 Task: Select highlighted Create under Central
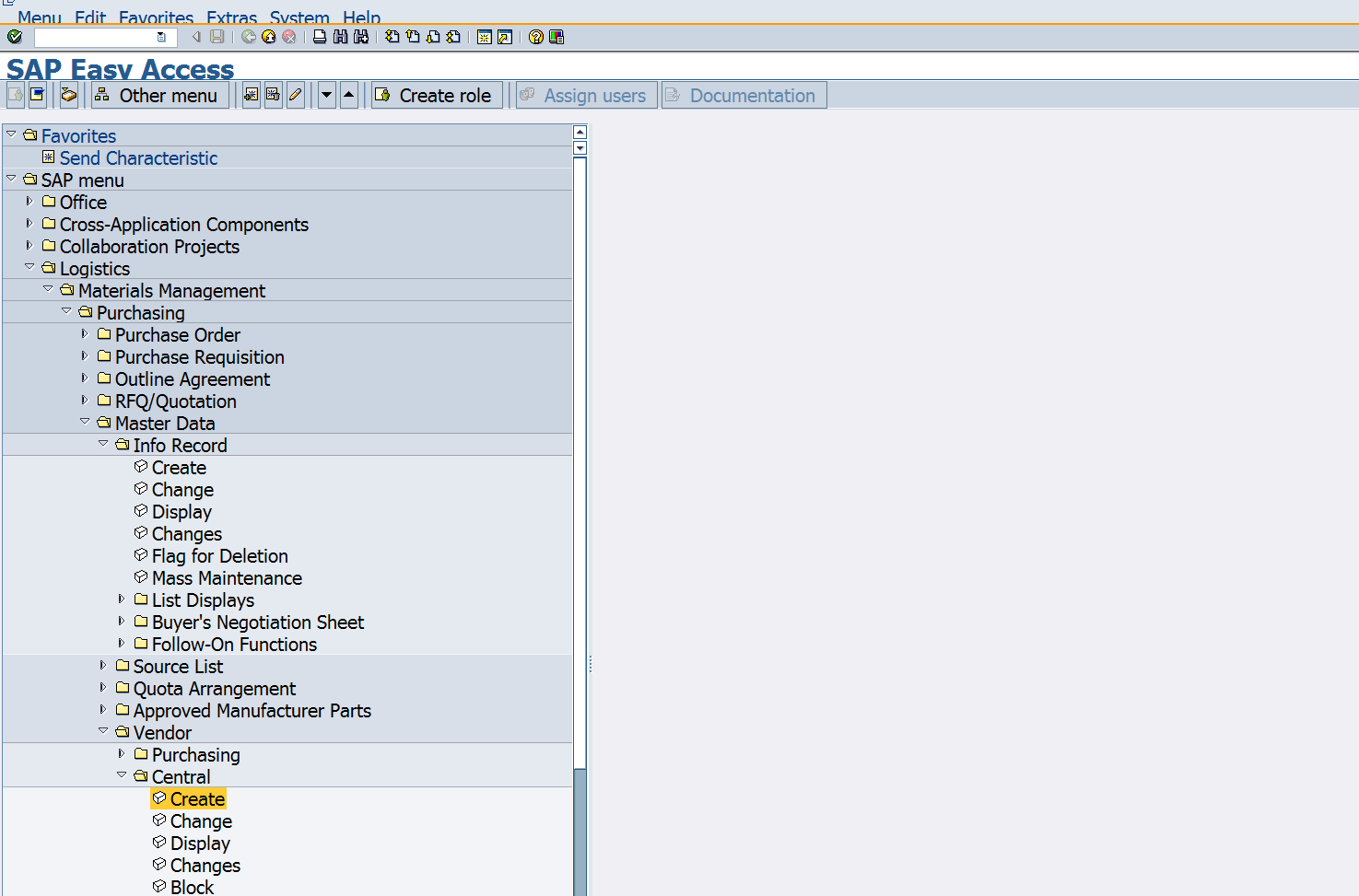(x=197, y=799)
